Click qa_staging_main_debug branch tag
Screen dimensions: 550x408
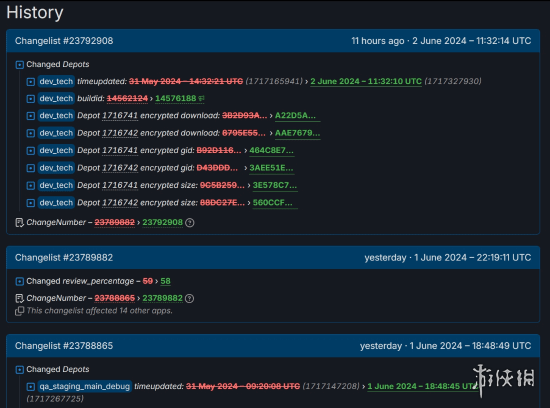coord(85,386)
